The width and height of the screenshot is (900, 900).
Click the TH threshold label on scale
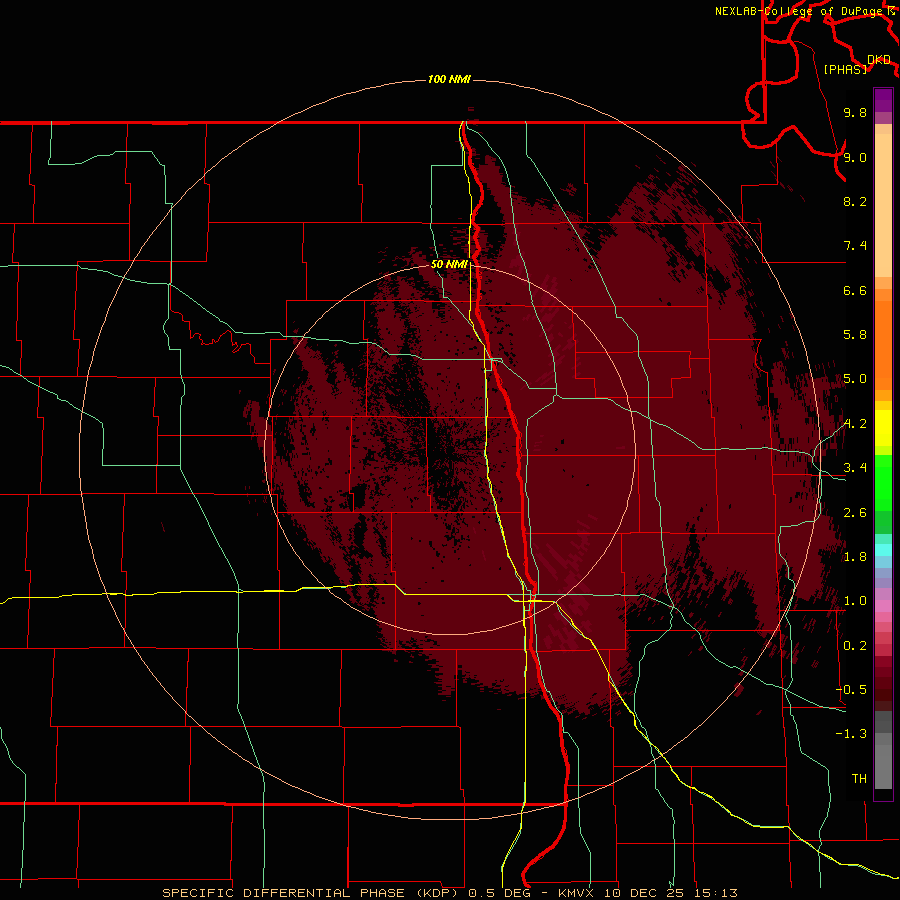click(x=859, y=779)
